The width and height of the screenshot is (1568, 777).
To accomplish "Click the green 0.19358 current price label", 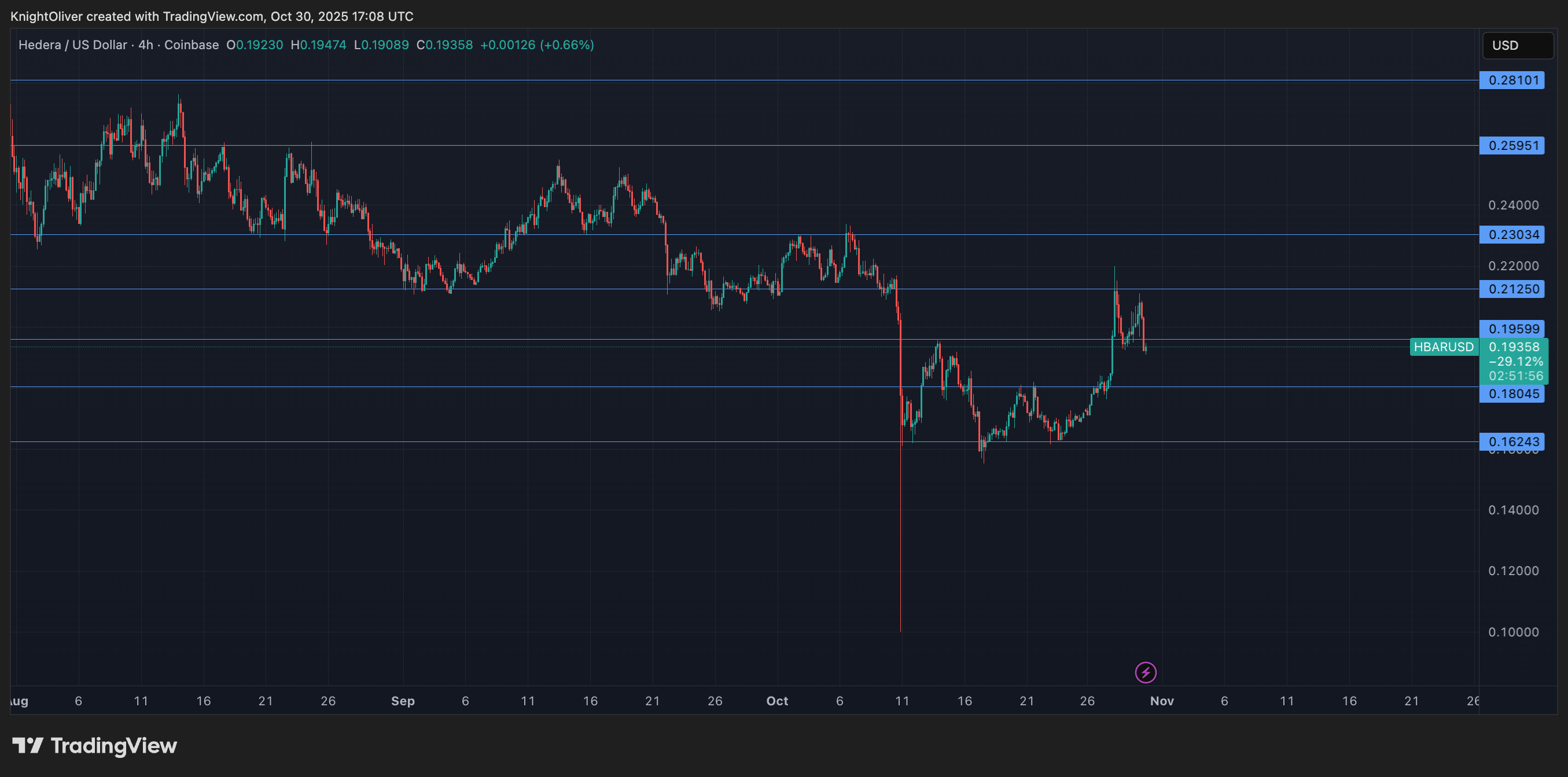I will [1514, 347].
